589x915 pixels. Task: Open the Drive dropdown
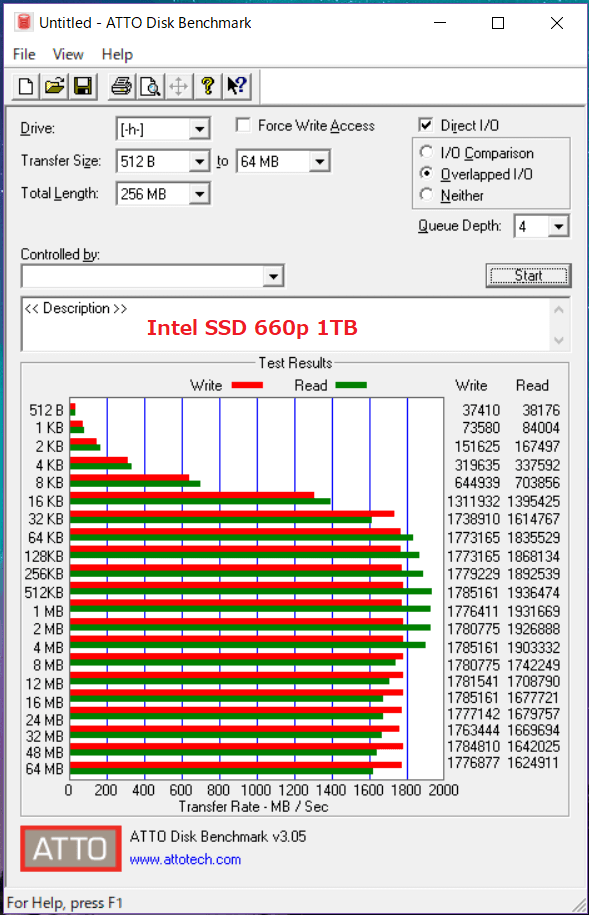(x=200, y=128)
